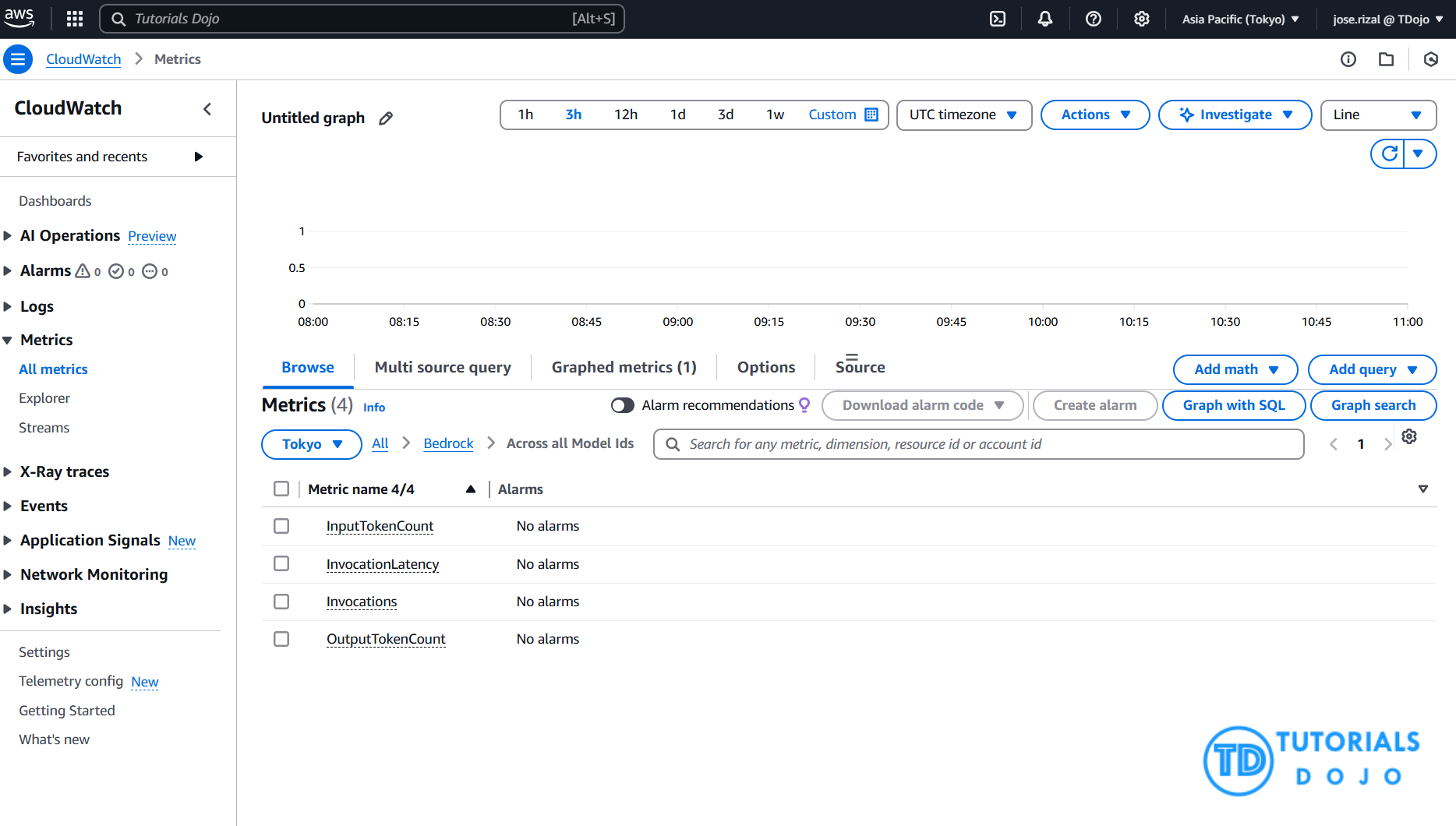Edit the Untitled graph title pencil

click(386, 118)
